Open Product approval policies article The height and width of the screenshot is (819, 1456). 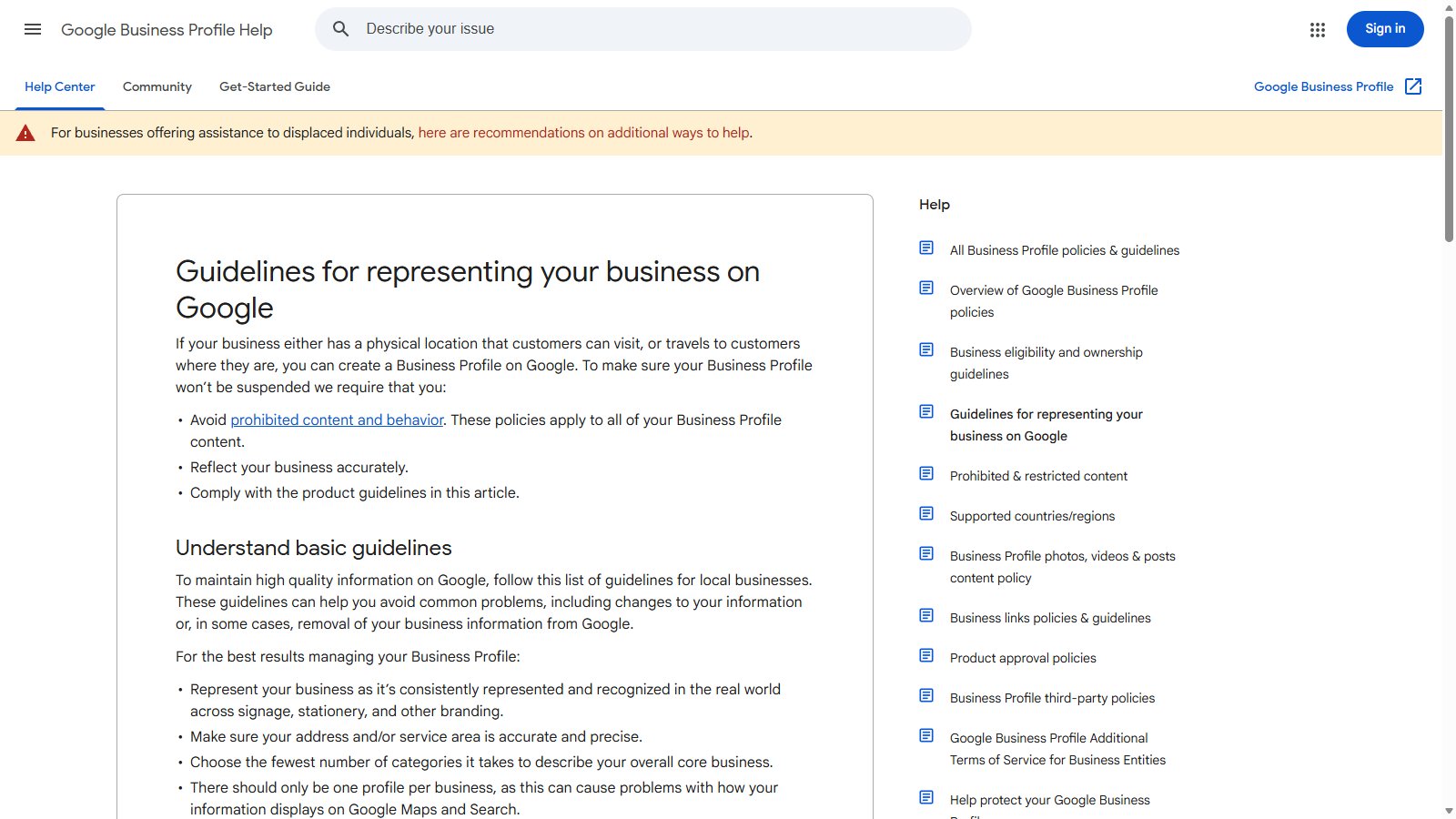coord(1023,658)
